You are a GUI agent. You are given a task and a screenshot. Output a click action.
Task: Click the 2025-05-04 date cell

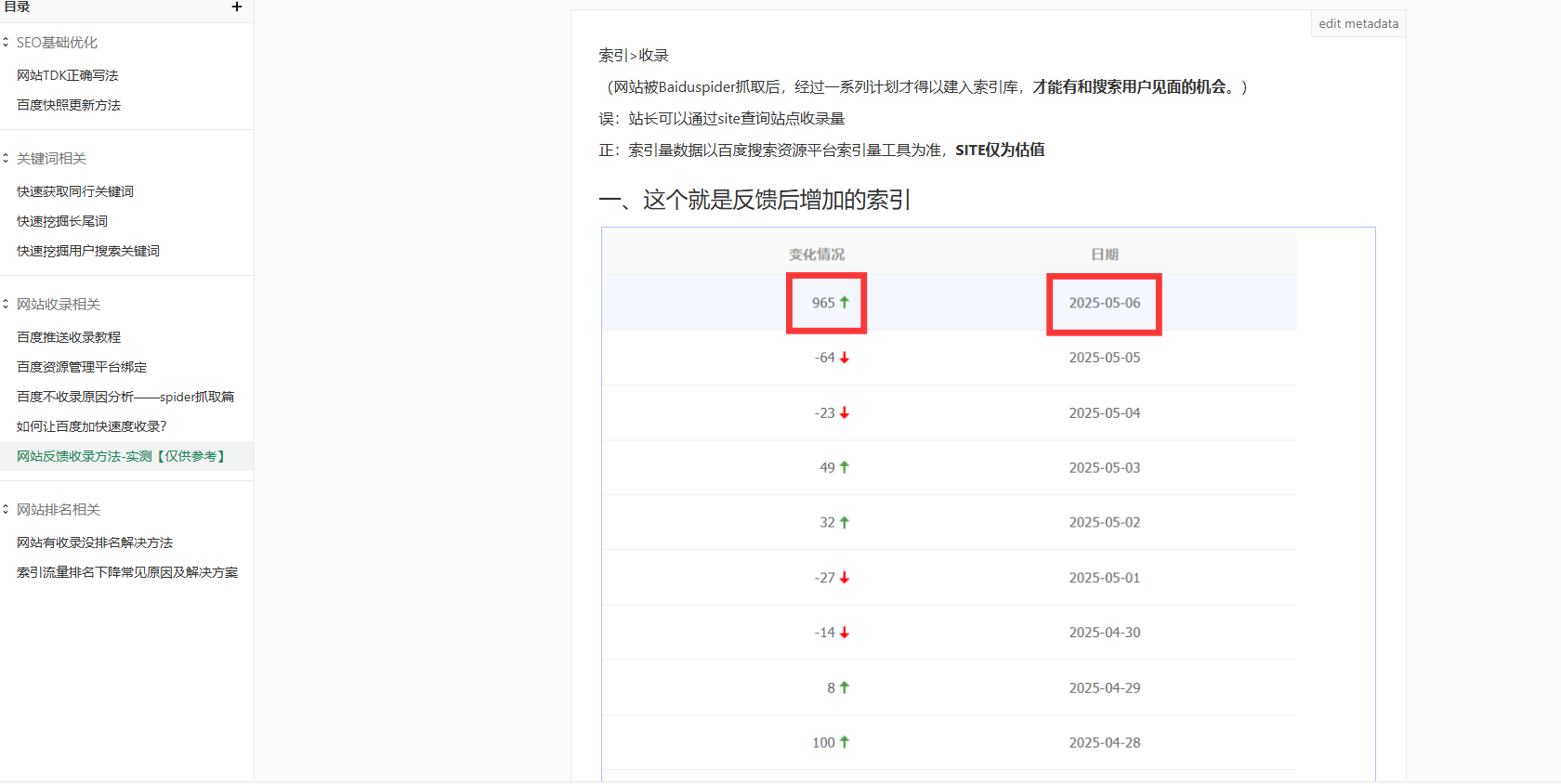[x=1105, y=413]
